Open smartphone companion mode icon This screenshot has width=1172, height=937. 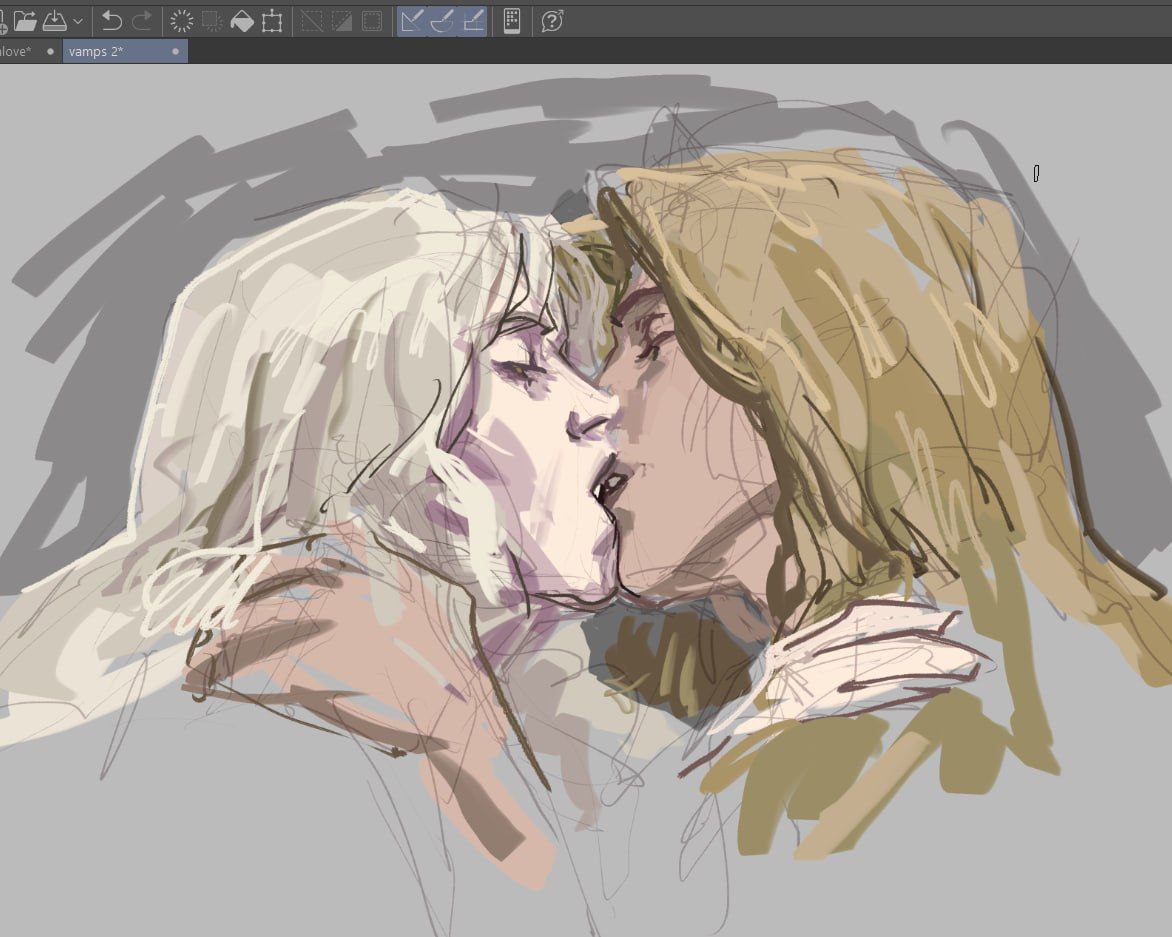point(512,20)
